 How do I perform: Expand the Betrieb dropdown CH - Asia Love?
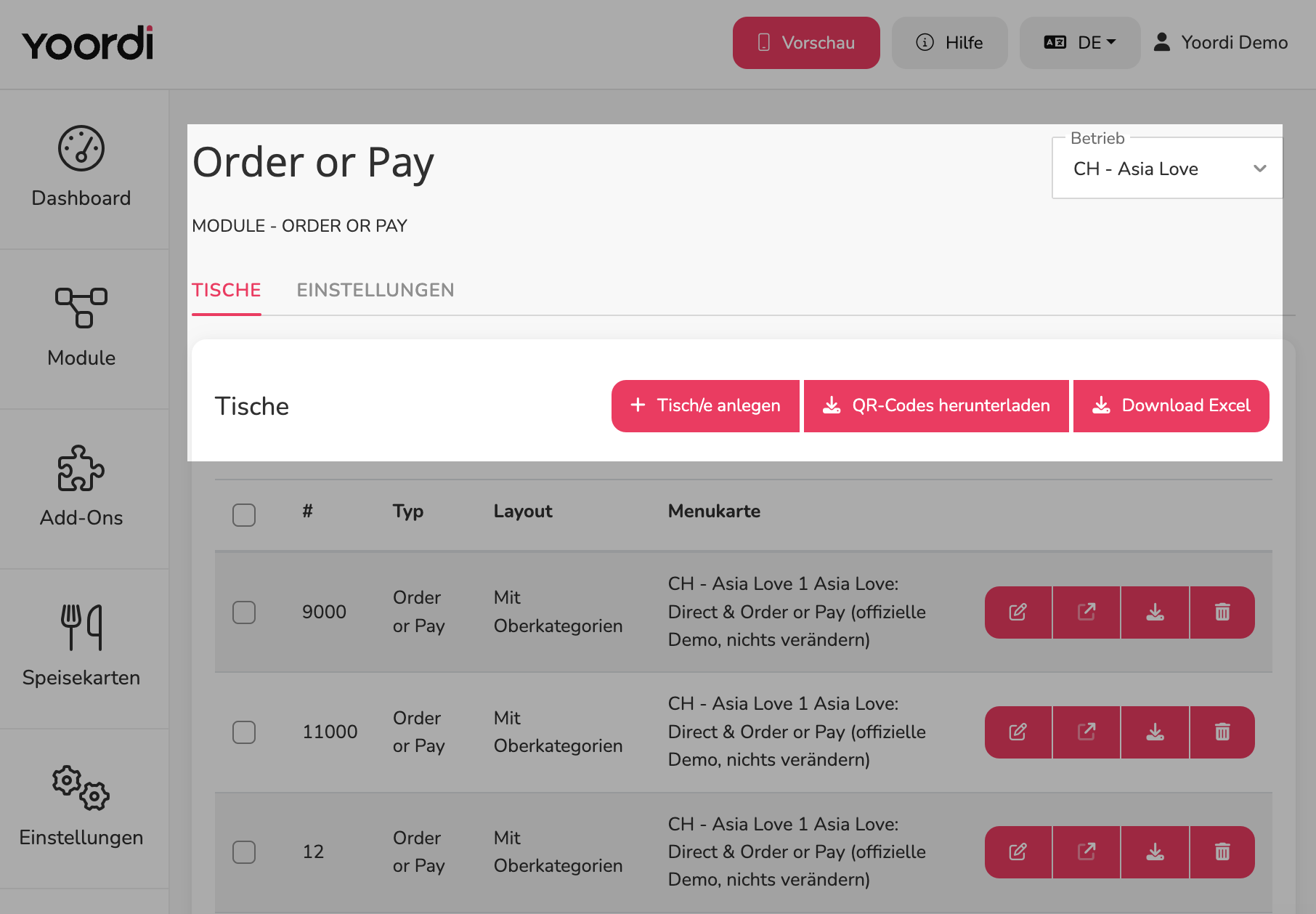[x=1167, y=169]
